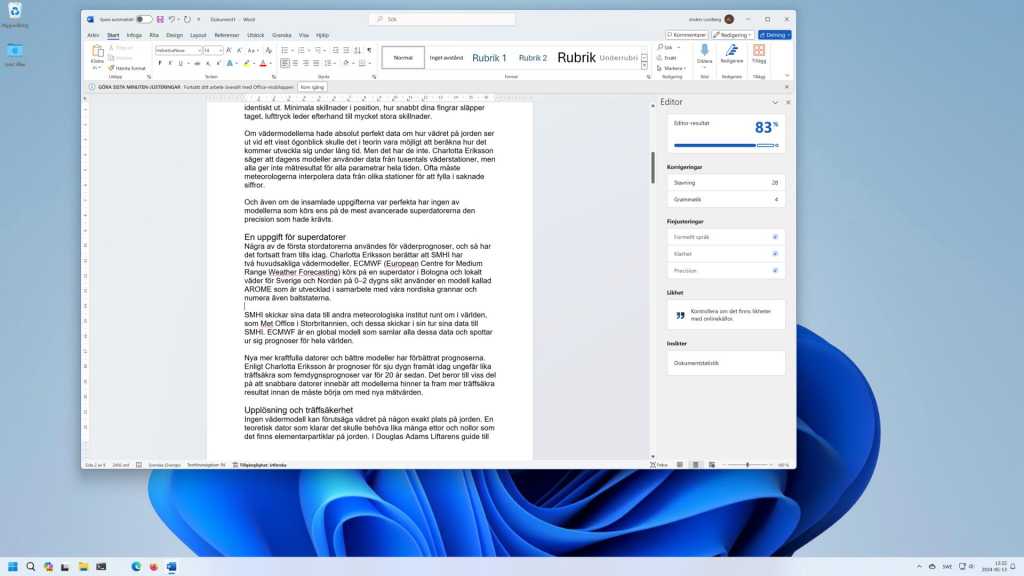Switch to the Granska tab
This screenshot has width=1024, height=576.
tap(281, 35)
